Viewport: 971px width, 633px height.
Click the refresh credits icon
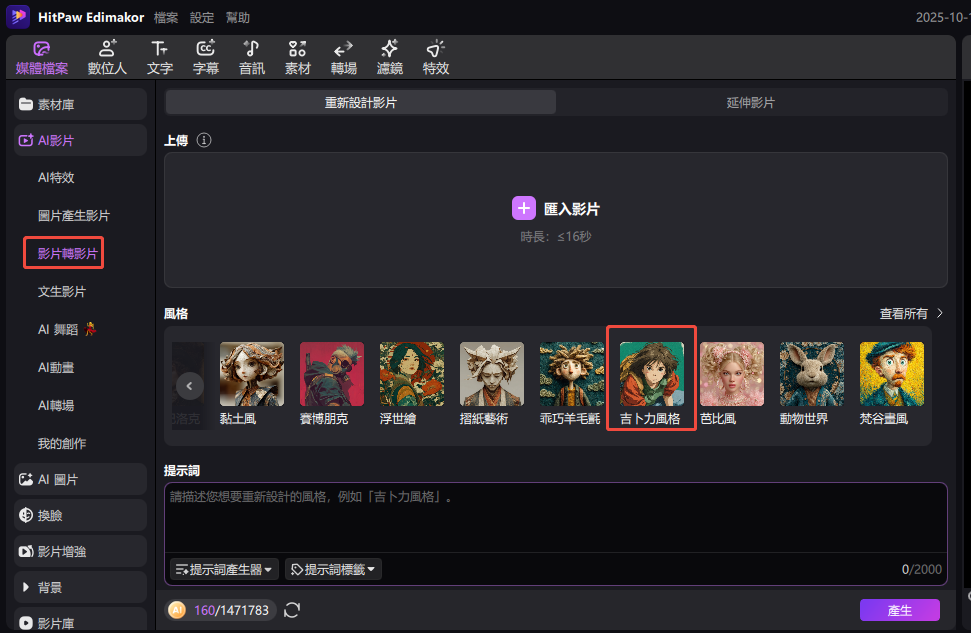[x=292, y=610]
